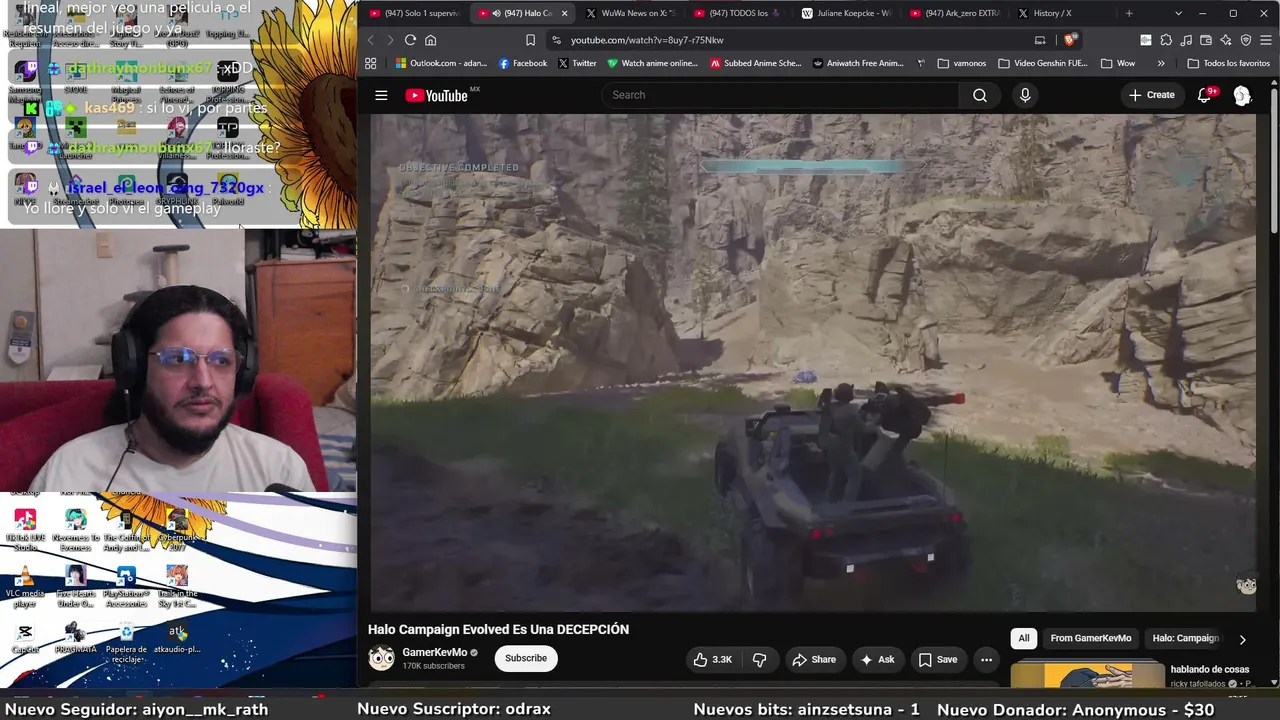Select the Halo: Campaign filter chip
Screen dimensions: 1280x720
click(1185, 638)
